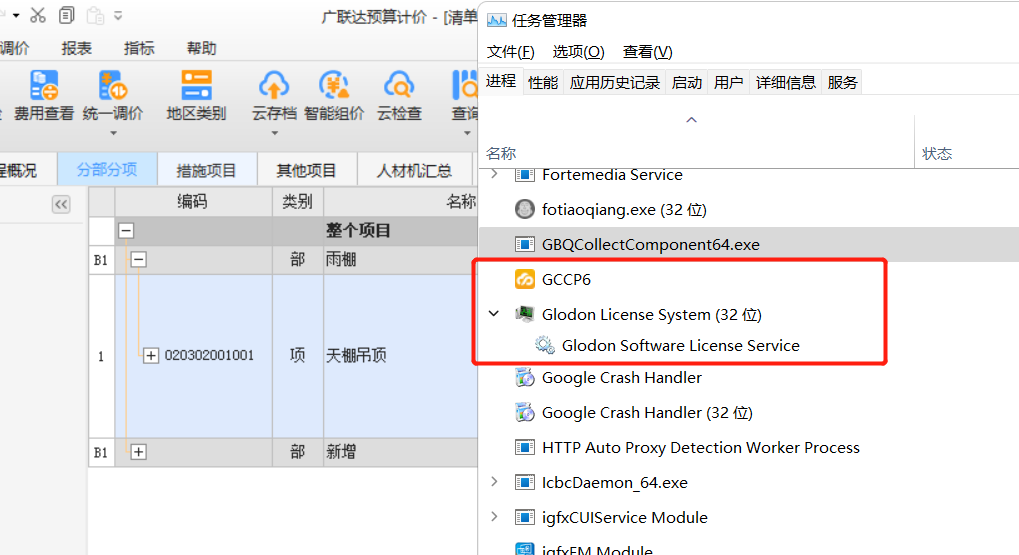
Task: Expand item 020302001001
Action: (151, 355)
